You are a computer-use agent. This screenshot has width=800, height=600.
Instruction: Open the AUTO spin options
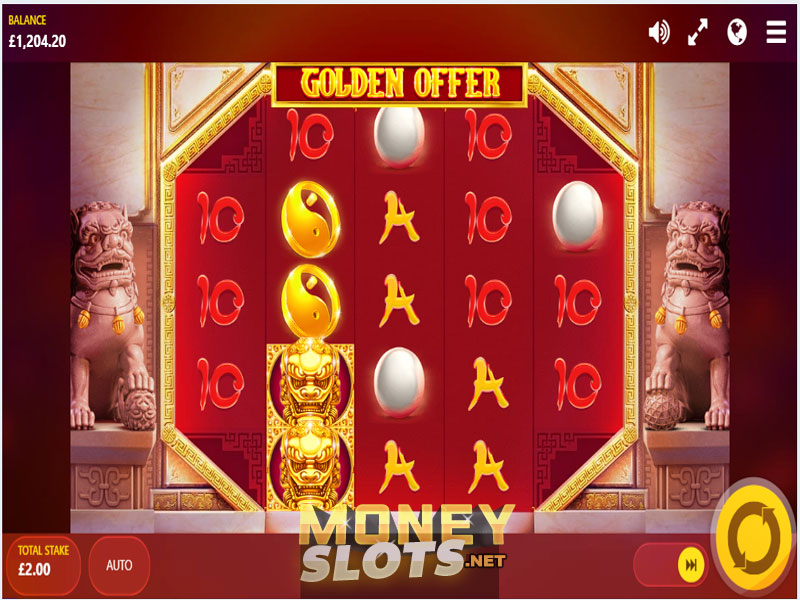119,565
